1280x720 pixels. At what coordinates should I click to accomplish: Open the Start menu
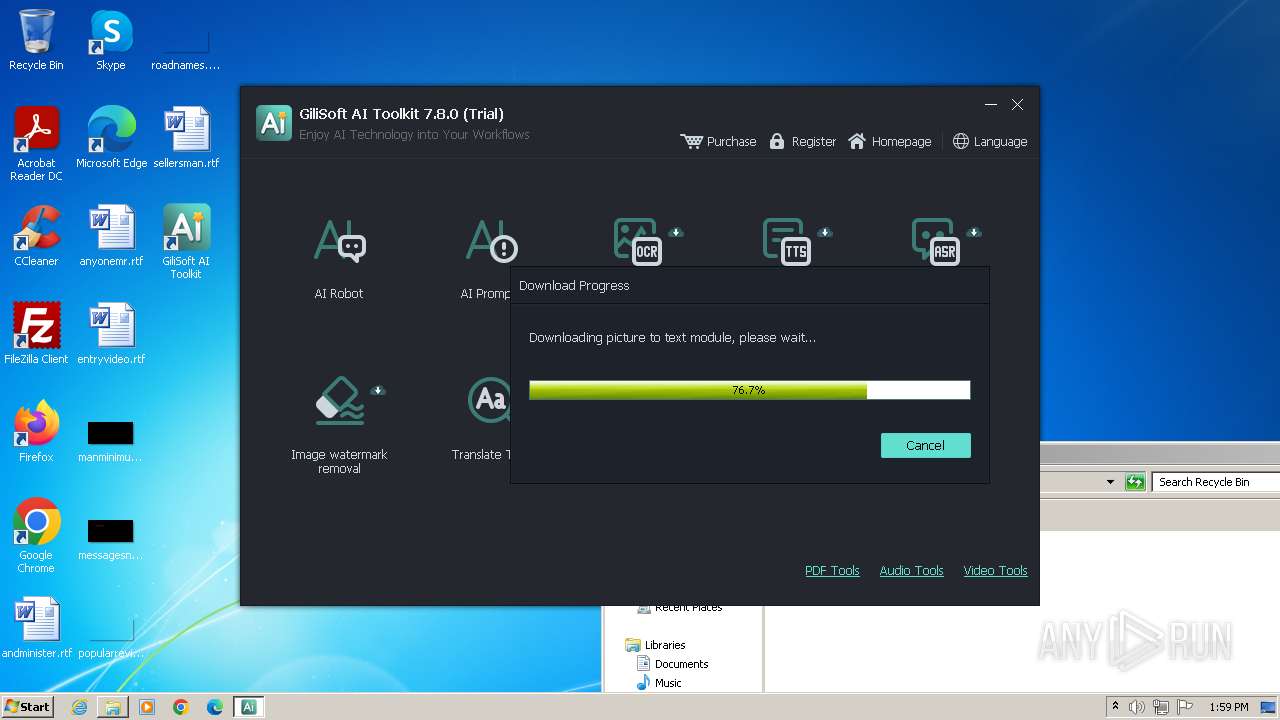coord(28,706)
